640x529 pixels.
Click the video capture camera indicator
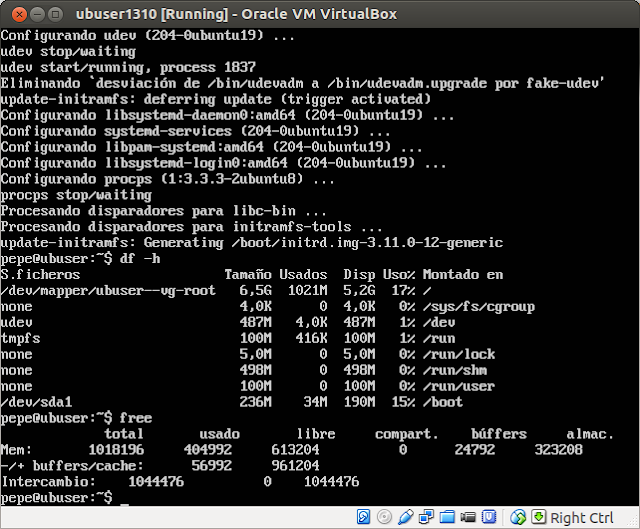tap(468, 517)
